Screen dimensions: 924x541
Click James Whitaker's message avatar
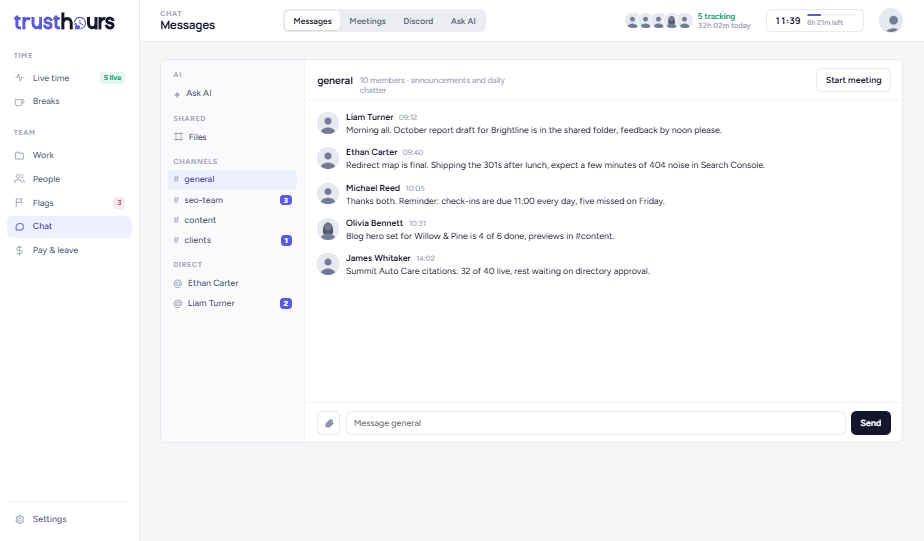328,264
